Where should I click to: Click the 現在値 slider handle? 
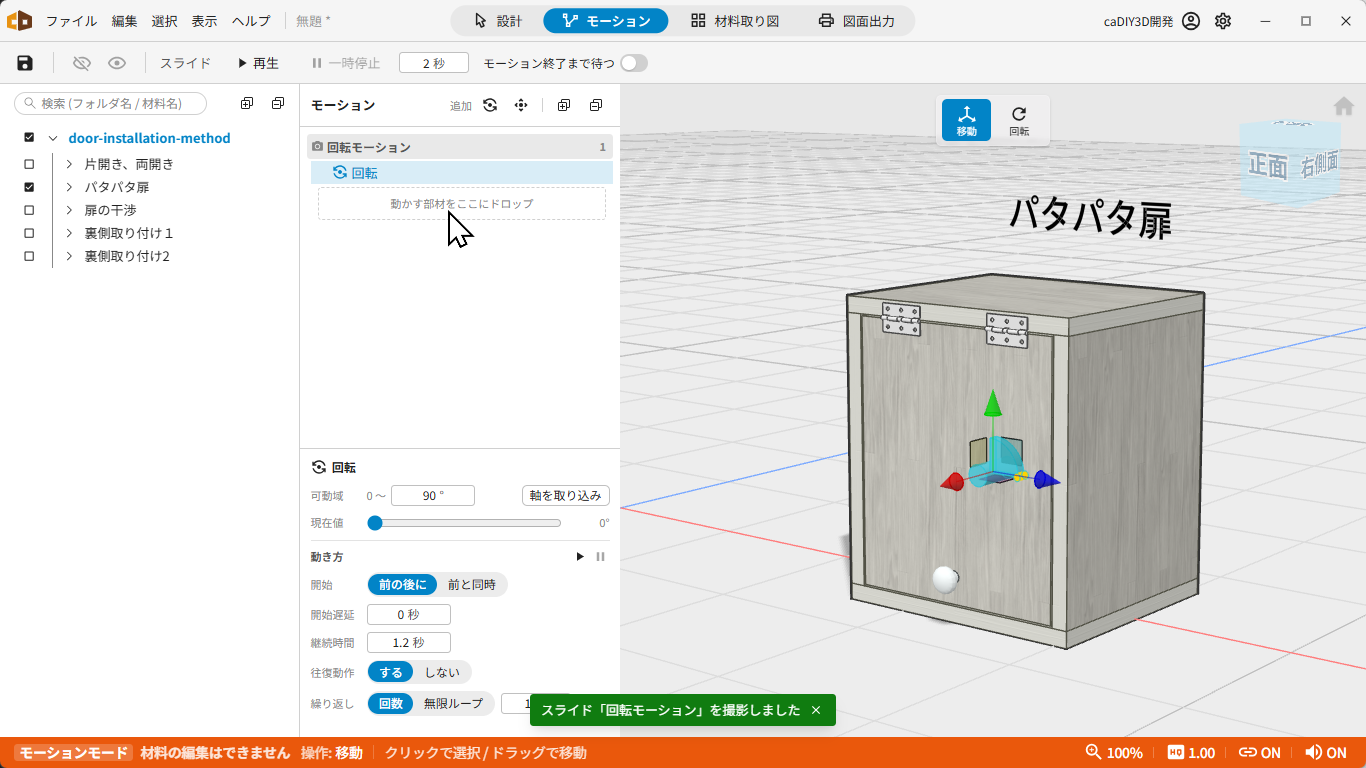374,522
